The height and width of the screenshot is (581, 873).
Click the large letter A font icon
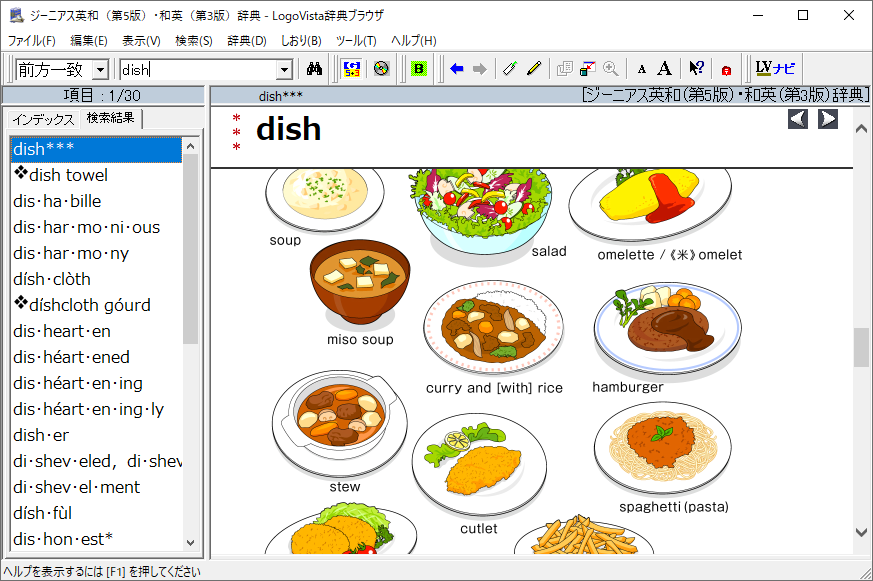pyautogui.click(x=664, y=69)
